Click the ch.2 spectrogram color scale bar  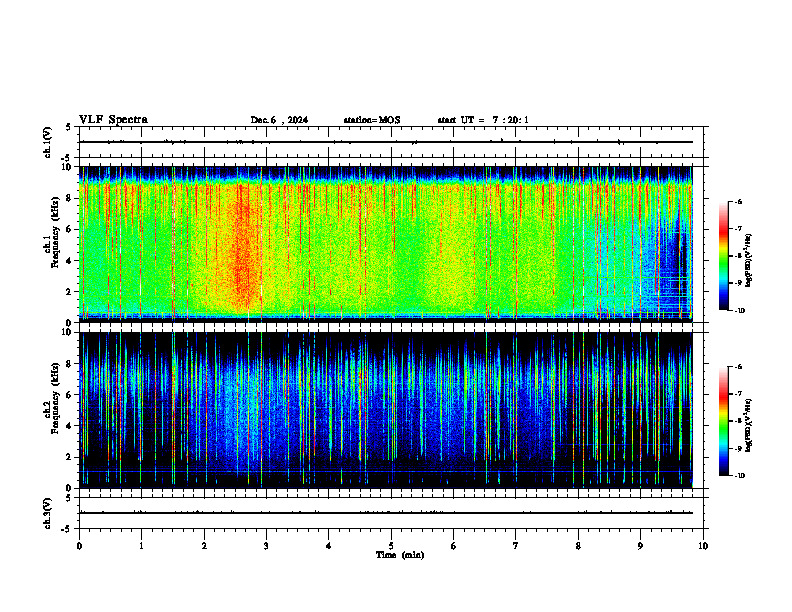[x=723, y=421]
